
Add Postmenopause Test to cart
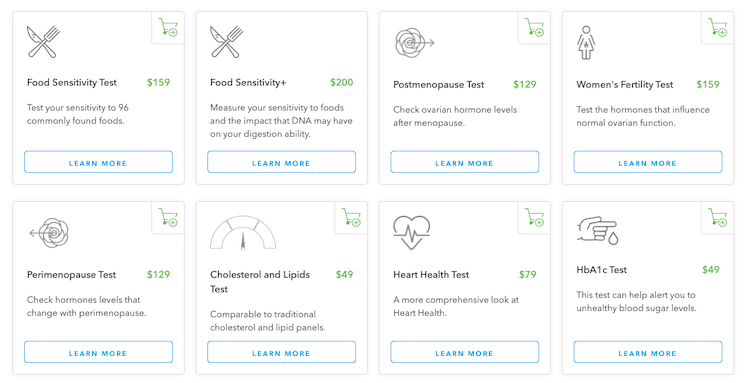click(x=534, y=27)
